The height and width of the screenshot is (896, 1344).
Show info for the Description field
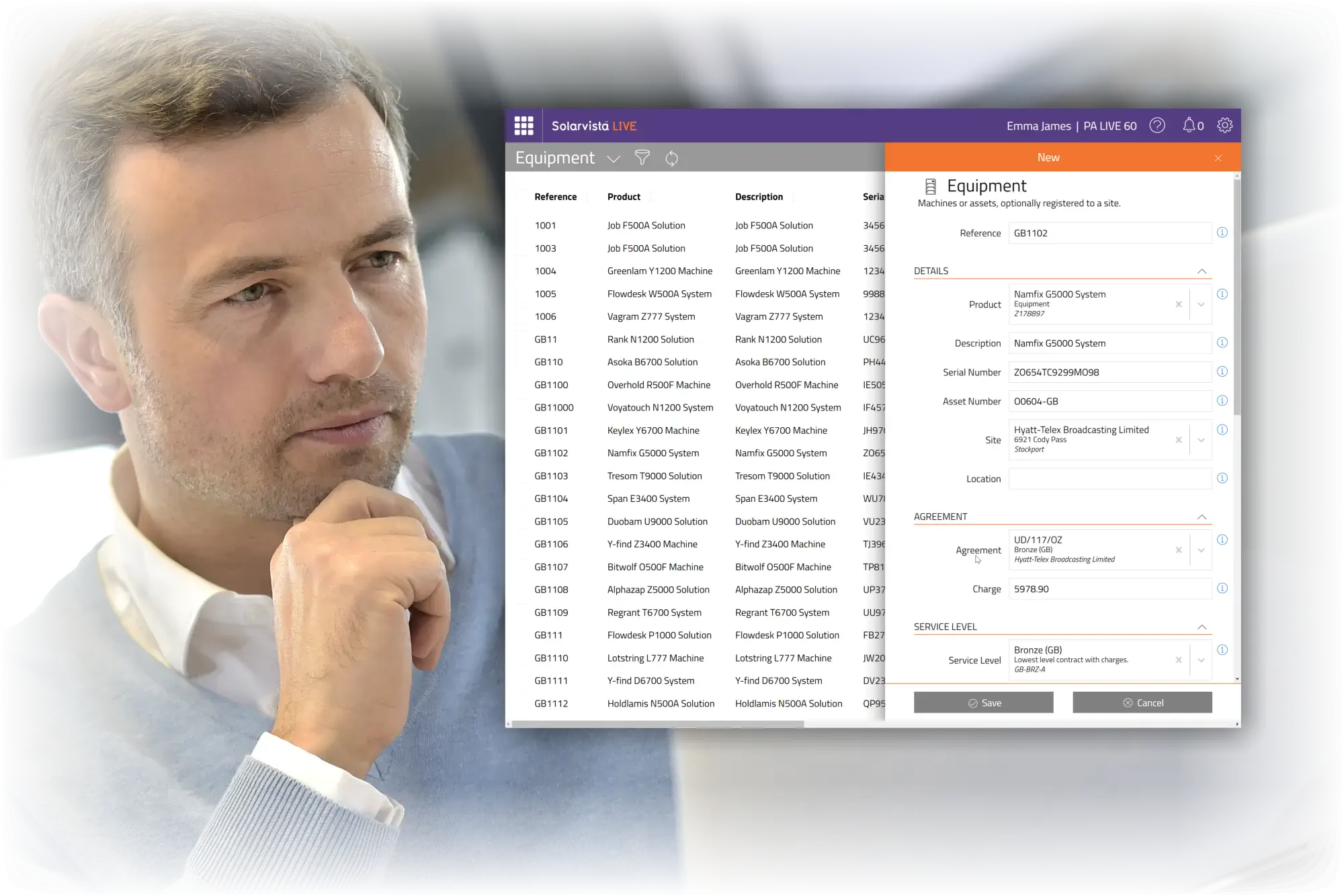1222,343
